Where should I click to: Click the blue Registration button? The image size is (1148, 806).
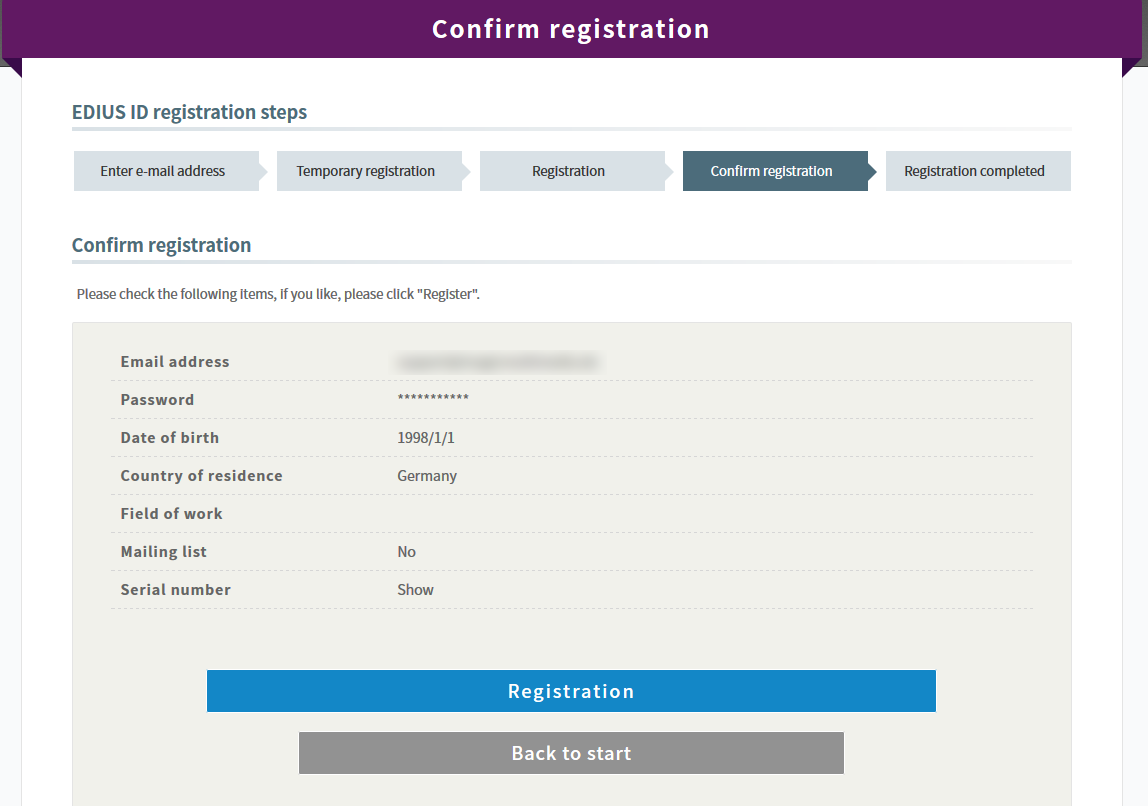571,691
